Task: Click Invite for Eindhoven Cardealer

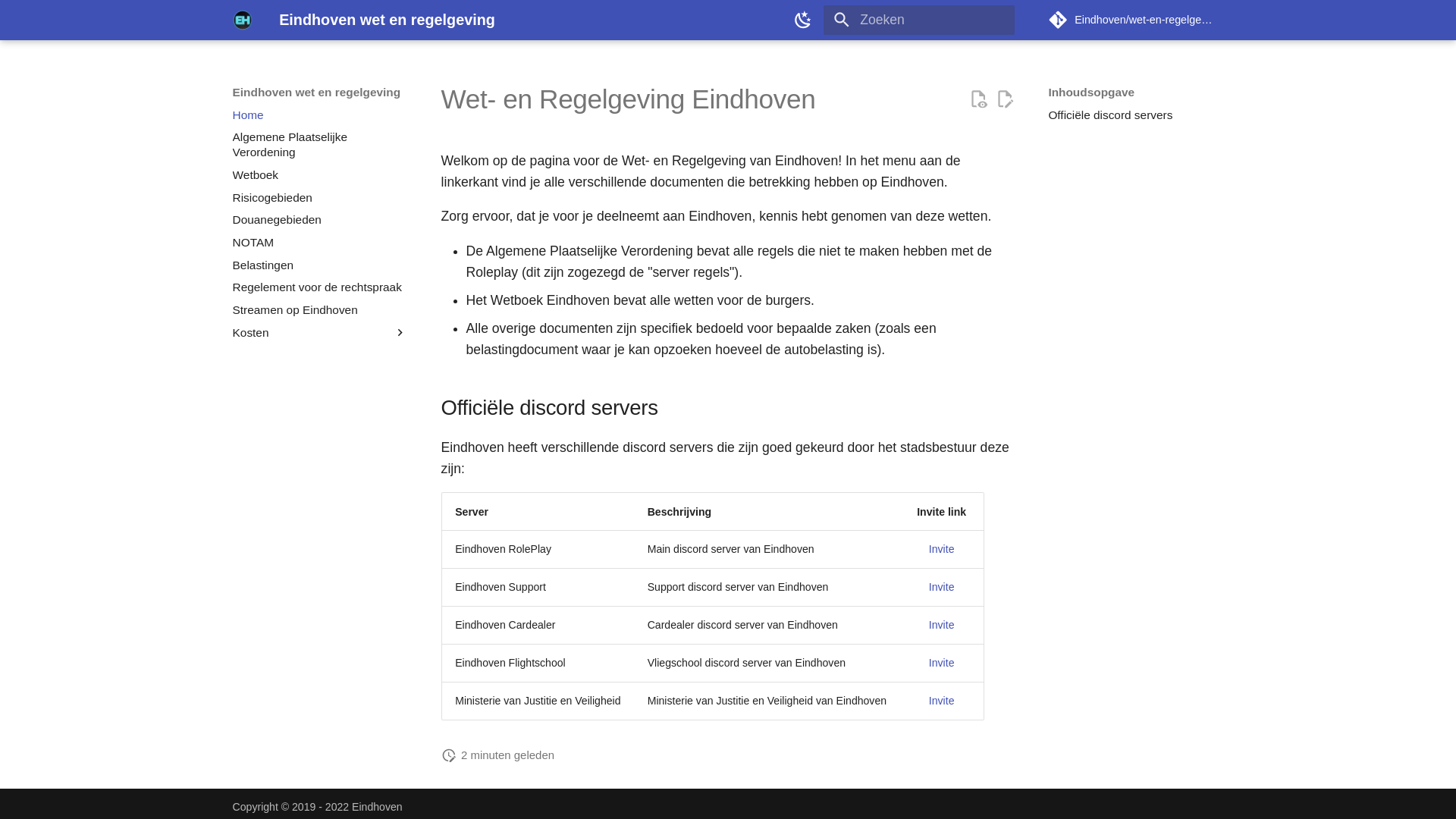Action: pos(941,625)
